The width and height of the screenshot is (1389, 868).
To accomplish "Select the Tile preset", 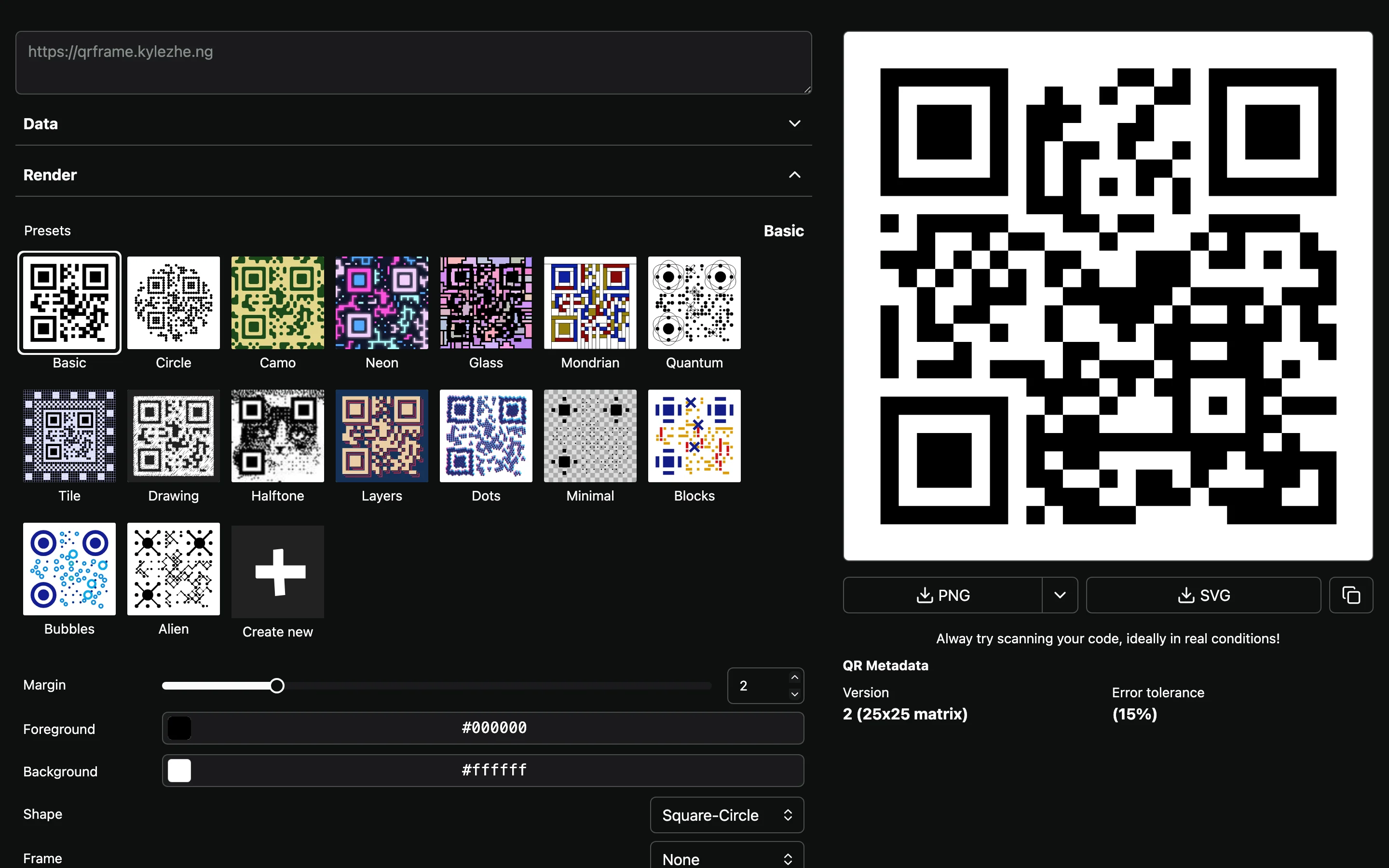I will click(x=69, y=436).
